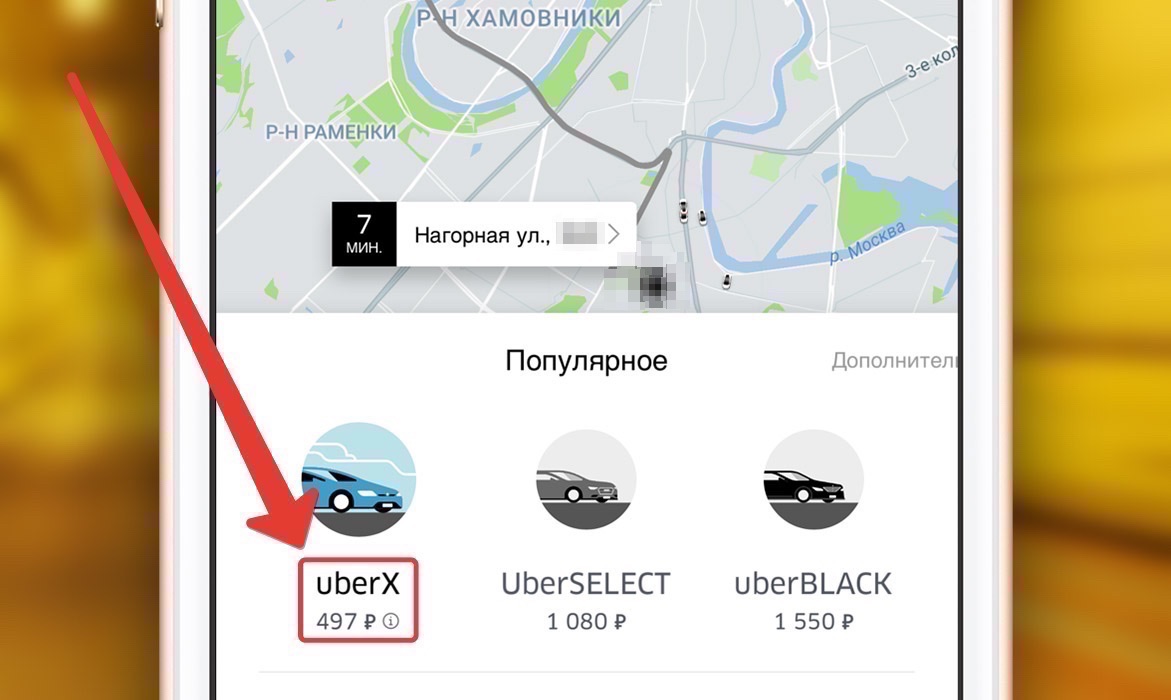Select the UberSELECT label
Screen dimensions: 1171x700
point(586,583)
